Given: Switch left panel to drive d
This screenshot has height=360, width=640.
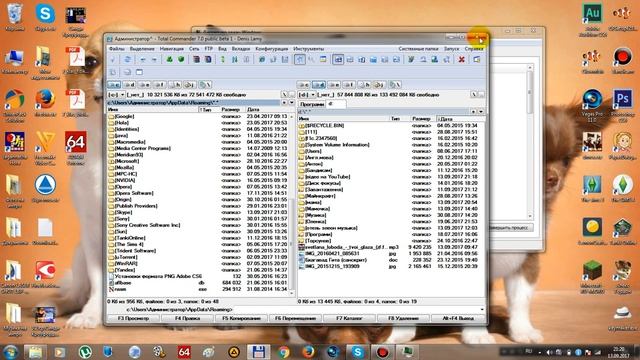Looking at the screenshot, I should click(x=129, y=85).
